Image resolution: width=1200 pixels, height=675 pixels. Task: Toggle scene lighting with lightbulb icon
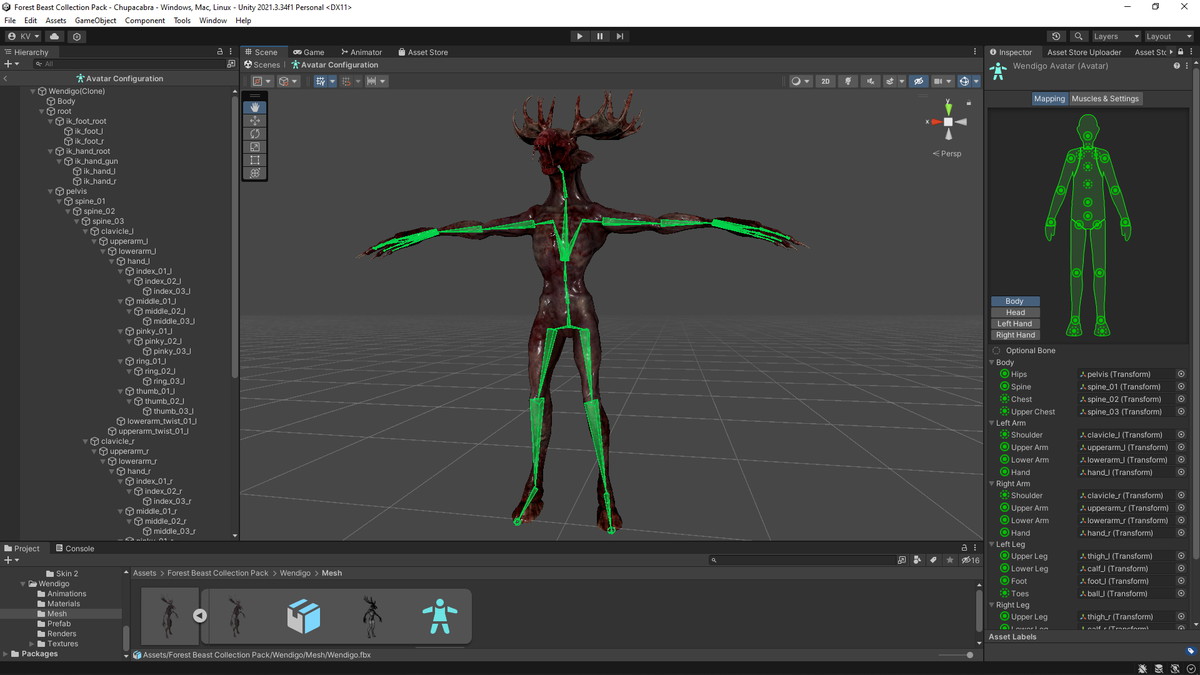(848, 81)
